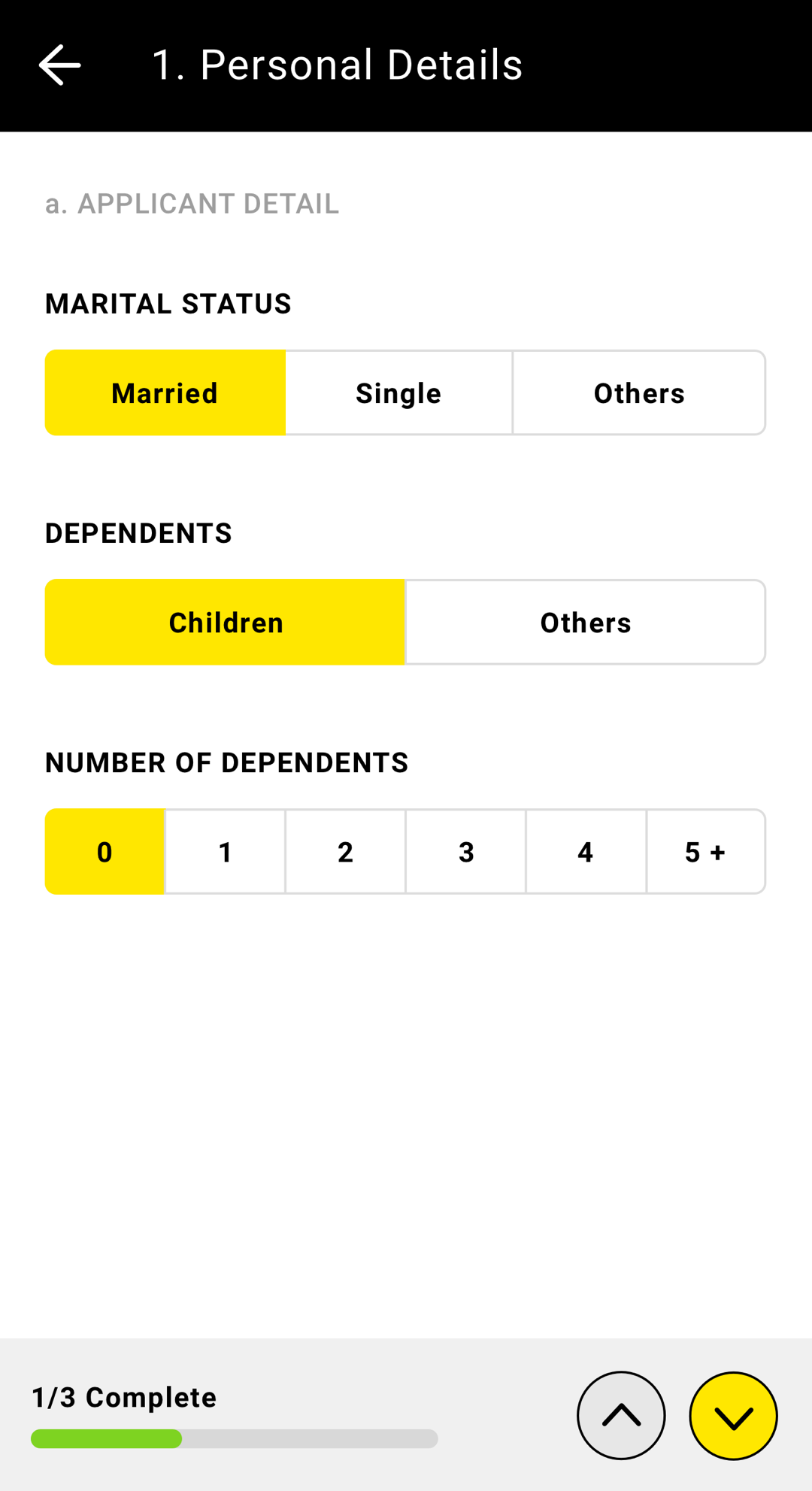Choose Others for marital status
812x1491 pixels.
coord(639,392)
